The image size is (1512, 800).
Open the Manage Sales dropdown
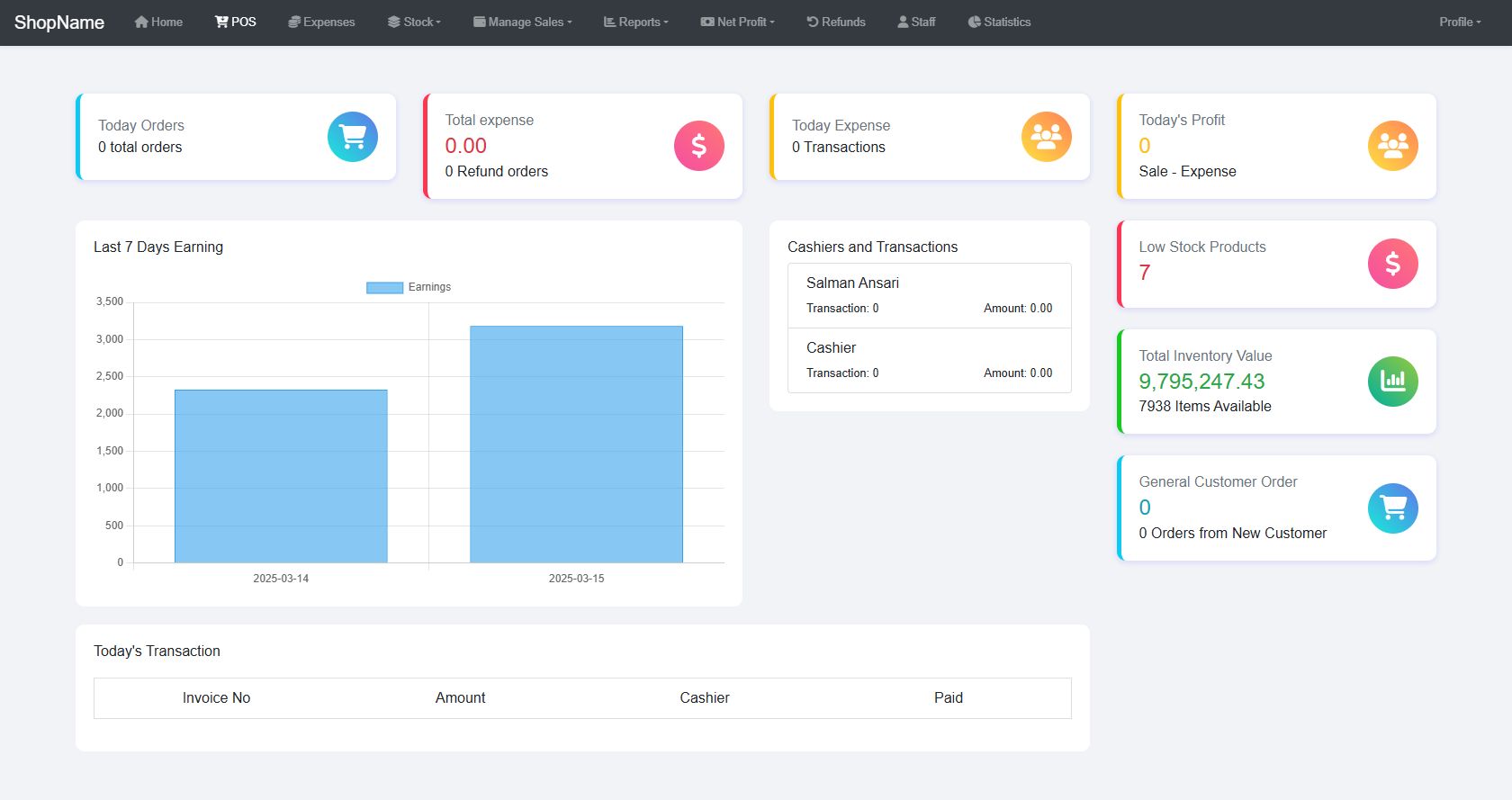(523, 22)
